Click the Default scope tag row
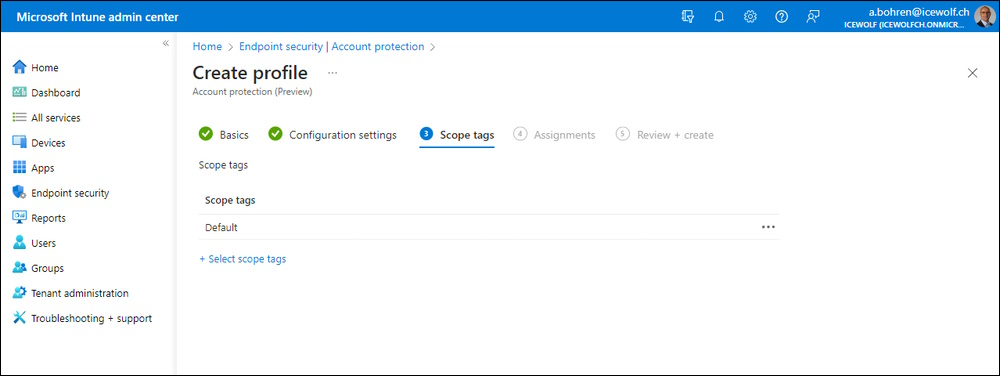 tap(489, 227)
